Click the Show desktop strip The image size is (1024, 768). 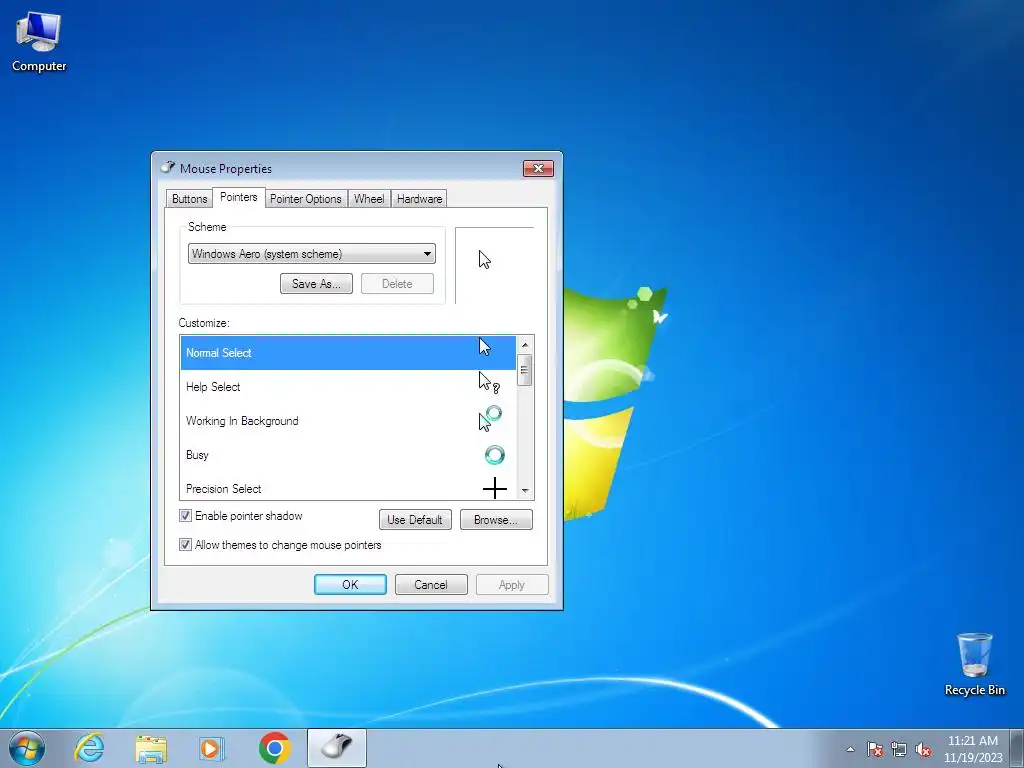pos(1017,748)
